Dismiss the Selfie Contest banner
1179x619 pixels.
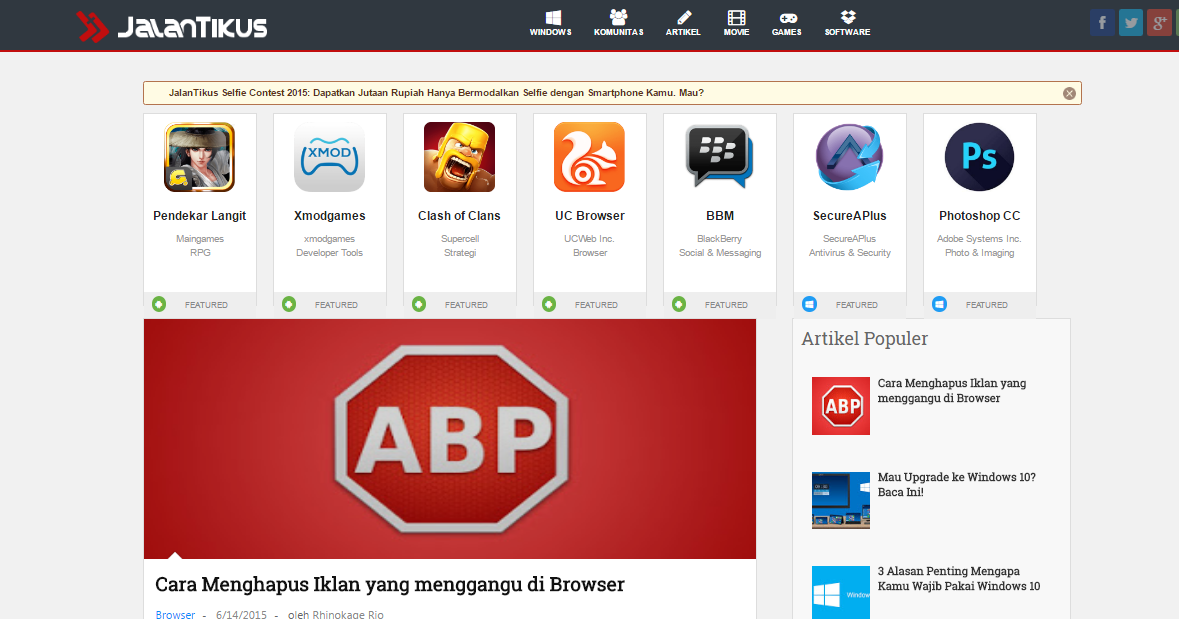click(x=1068, y=93)
